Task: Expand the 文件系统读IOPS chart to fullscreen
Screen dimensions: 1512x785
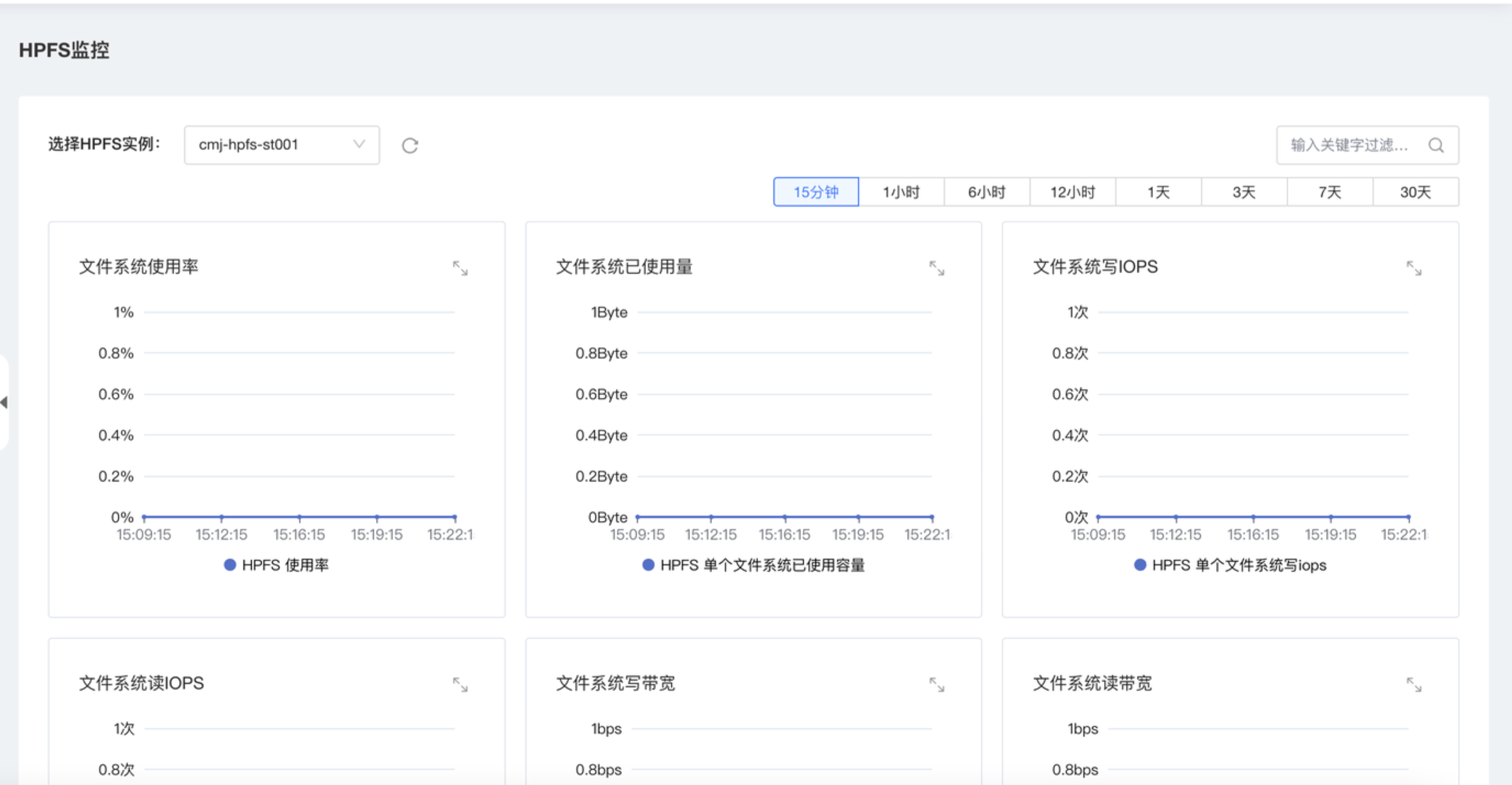Action: click(460, 684)
